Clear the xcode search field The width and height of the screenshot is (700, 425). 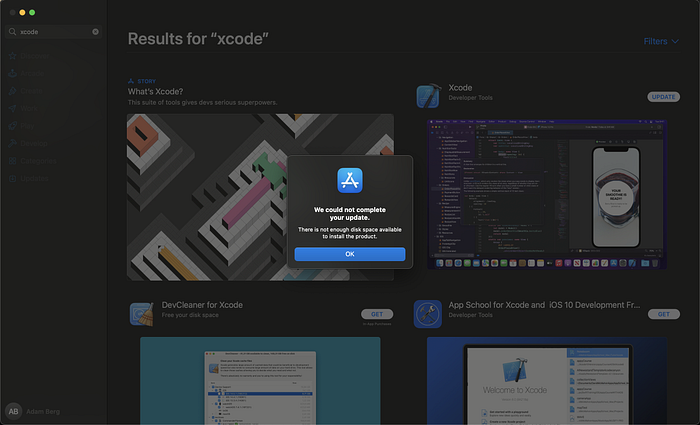tap(96, 32)
